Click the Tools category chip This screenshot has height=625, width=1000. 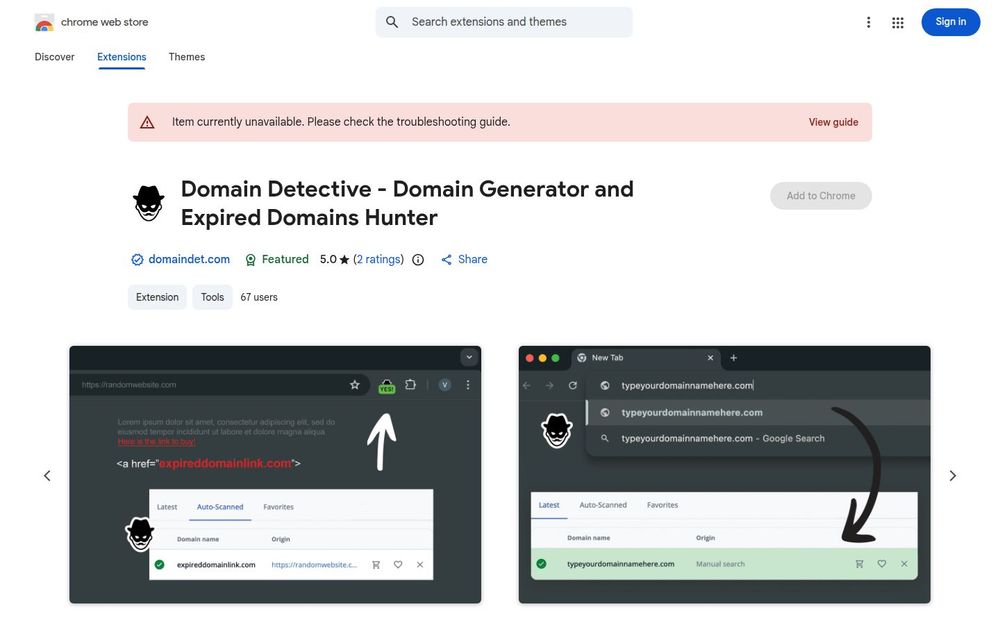point(212,297)
